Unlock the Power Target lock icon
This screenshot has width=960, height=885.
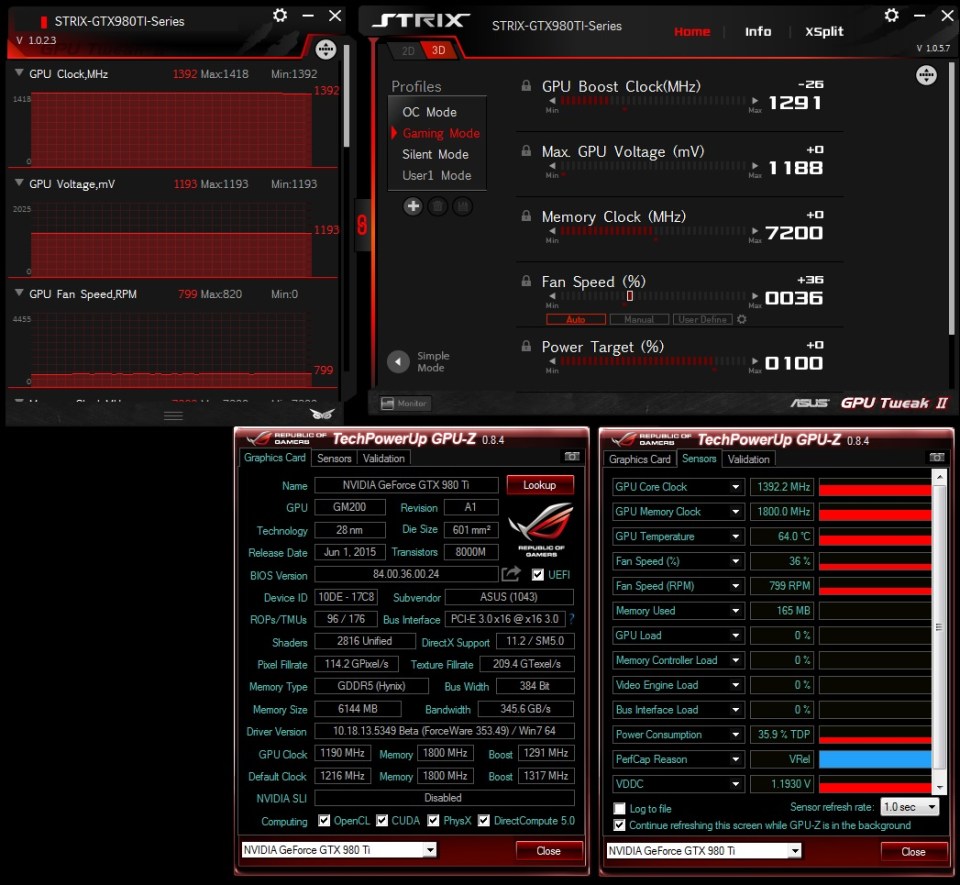coord(526,346)
